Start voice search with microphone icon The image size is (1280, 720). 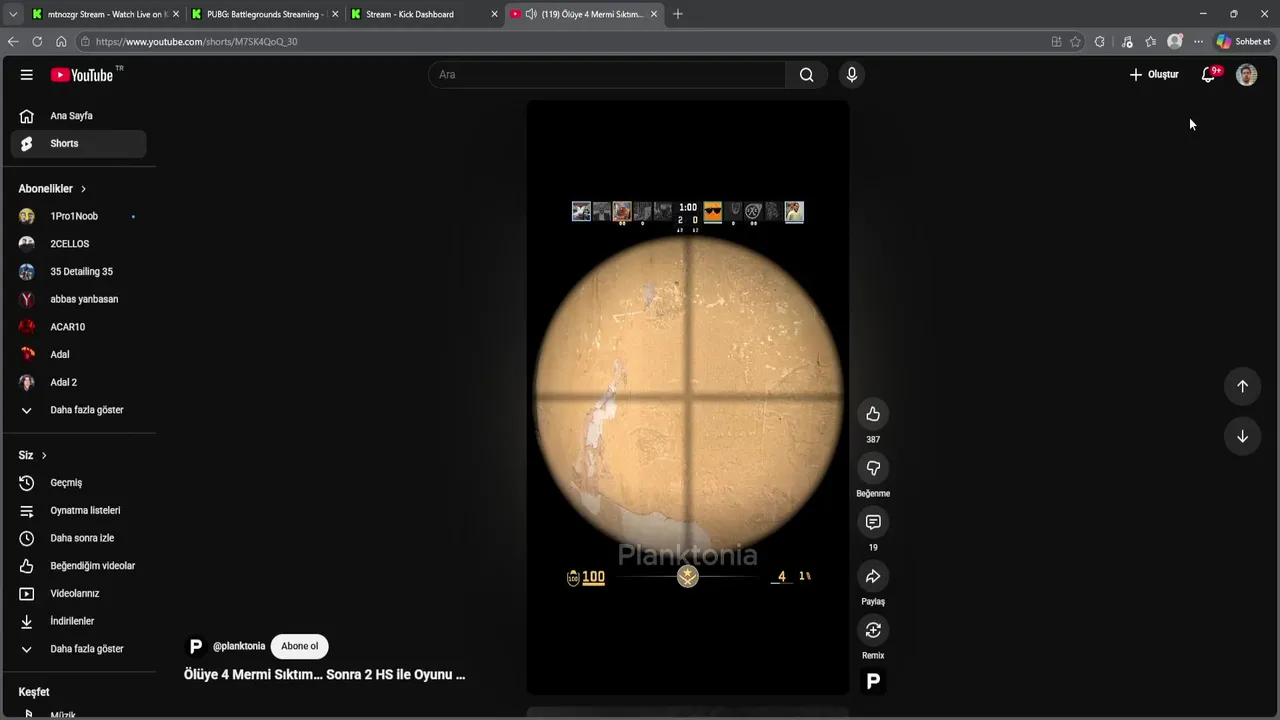(851, 75)
